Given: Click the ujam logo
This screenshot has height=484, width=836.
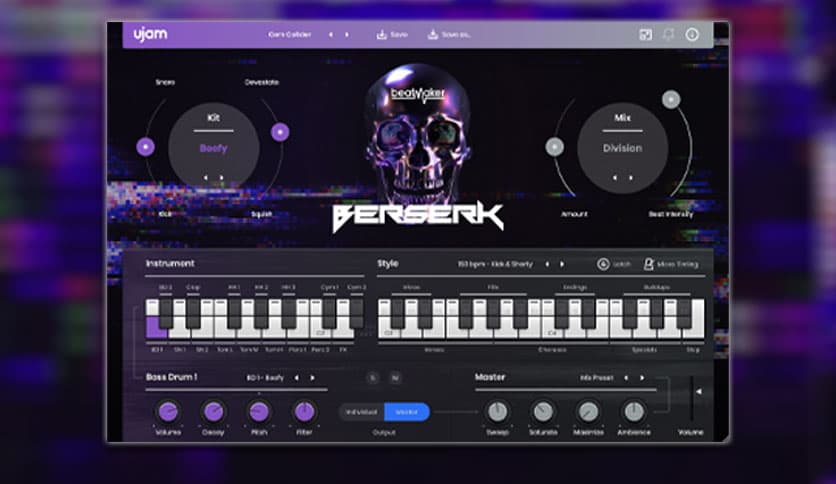Looking at the screenshot, I should pos(150,35).
